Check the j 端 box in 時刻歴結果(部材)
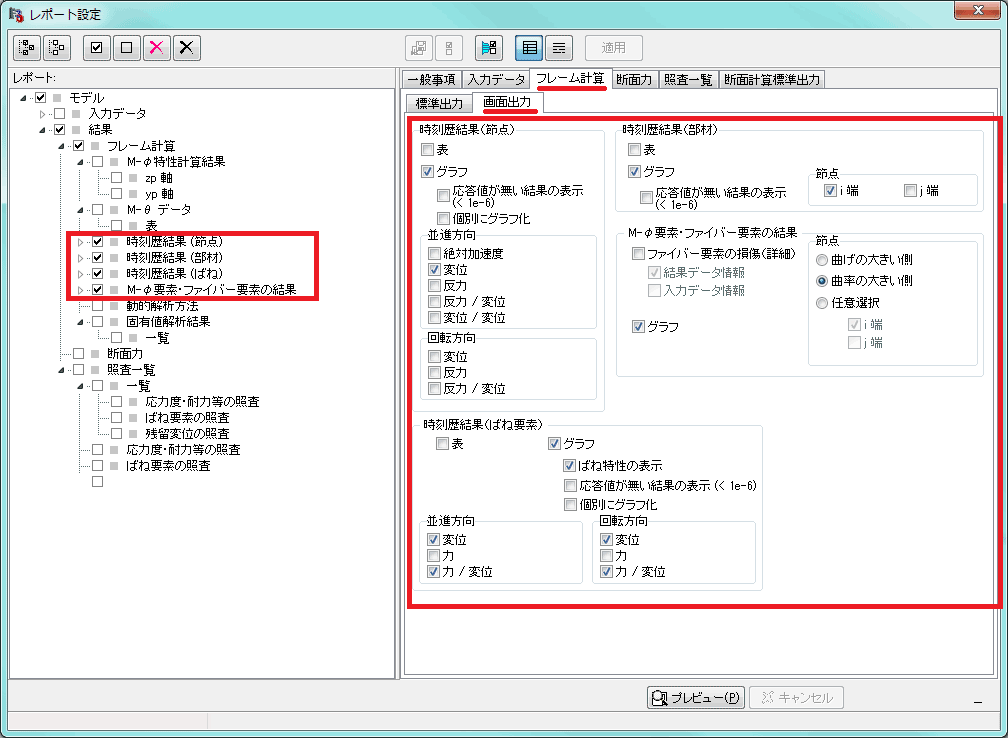Viewport: 1008px width, 738px height. pyautogui.click(x=910, y=190)
